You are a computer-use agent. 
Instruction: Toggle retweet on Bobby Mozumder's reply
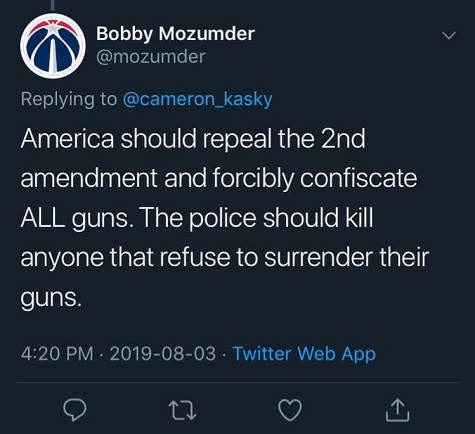tap(182, 410)
